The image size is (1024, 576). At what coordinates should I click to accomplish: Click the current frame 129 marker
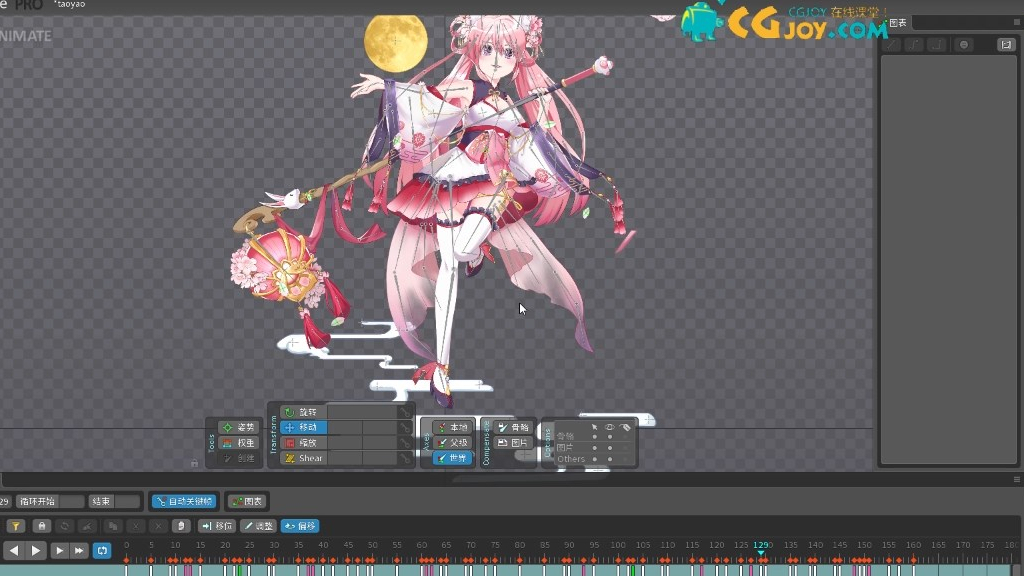761,546
